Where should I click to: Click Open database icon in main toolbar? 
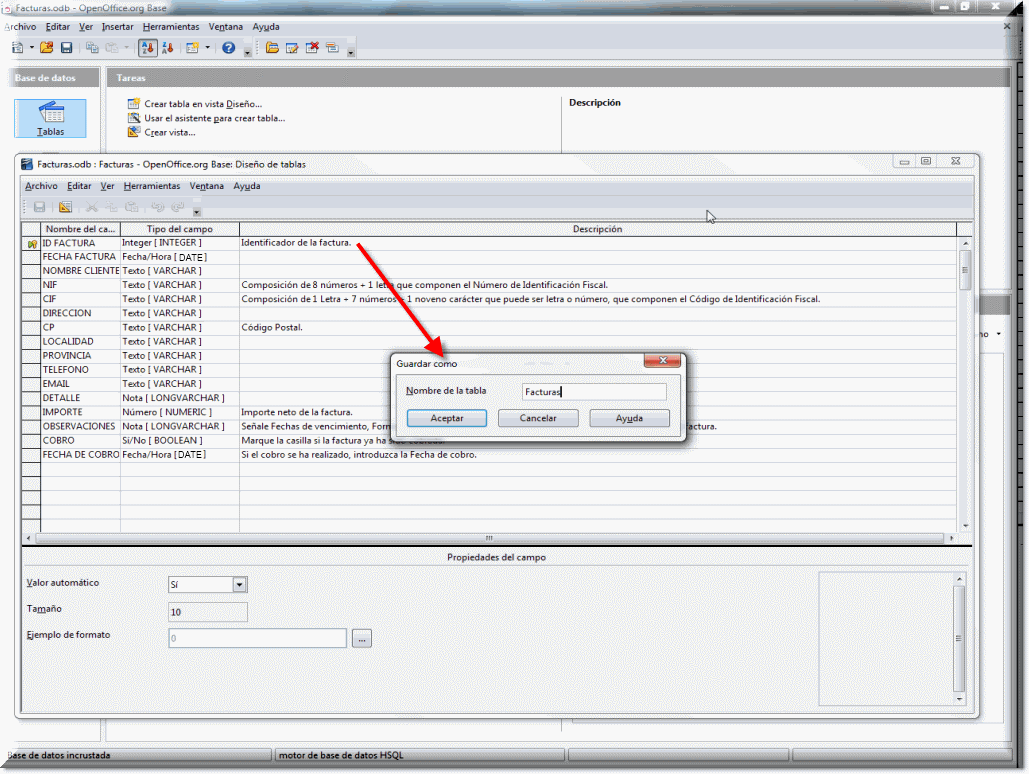[x=46, y=48]
